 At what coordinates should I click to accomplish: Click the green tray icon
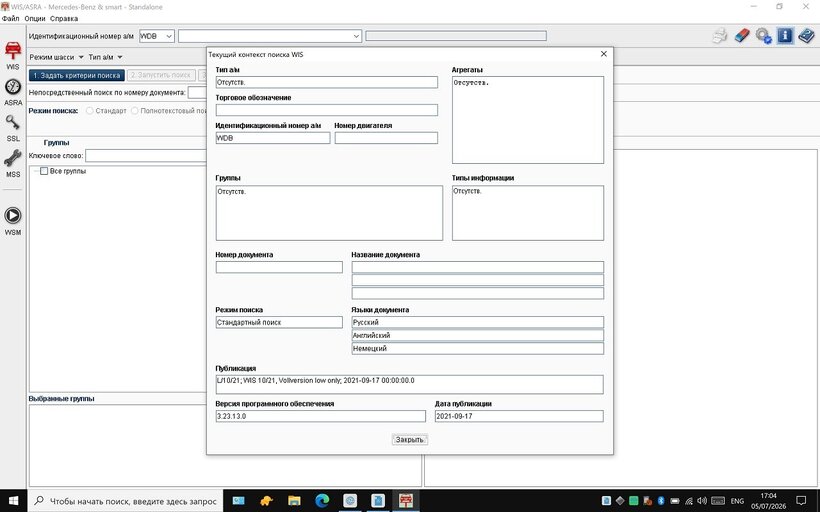633,501
